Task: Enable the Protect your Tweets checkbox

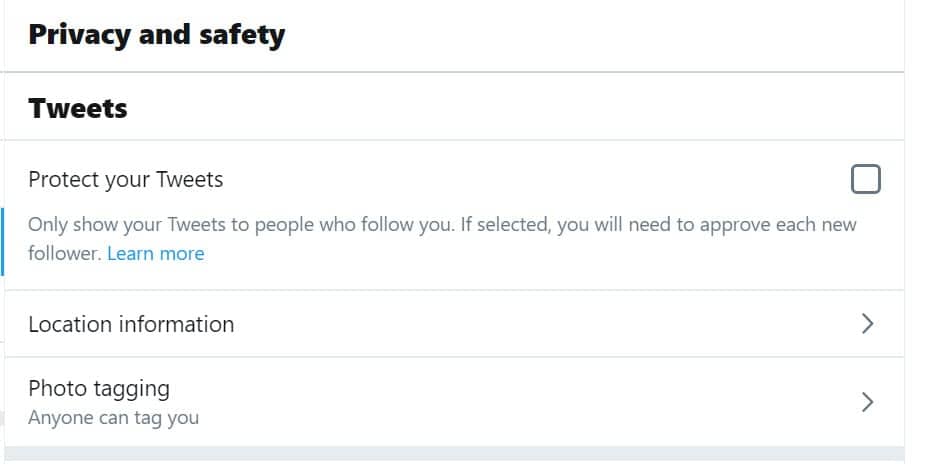Action: [865, 180]
